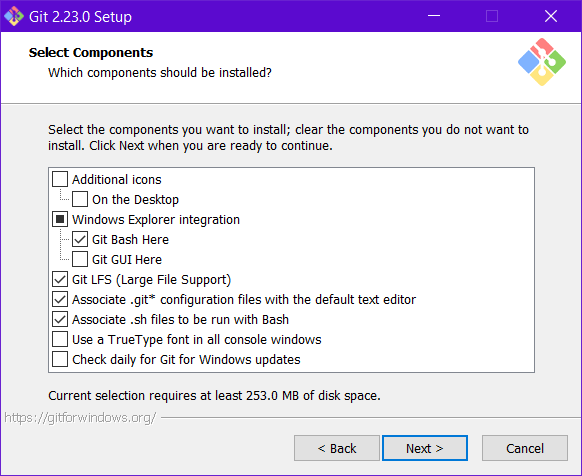The width and height of the screenshot is (582, 476).
Task: Close the Git Setup window
Action: (x=551, y=16)
